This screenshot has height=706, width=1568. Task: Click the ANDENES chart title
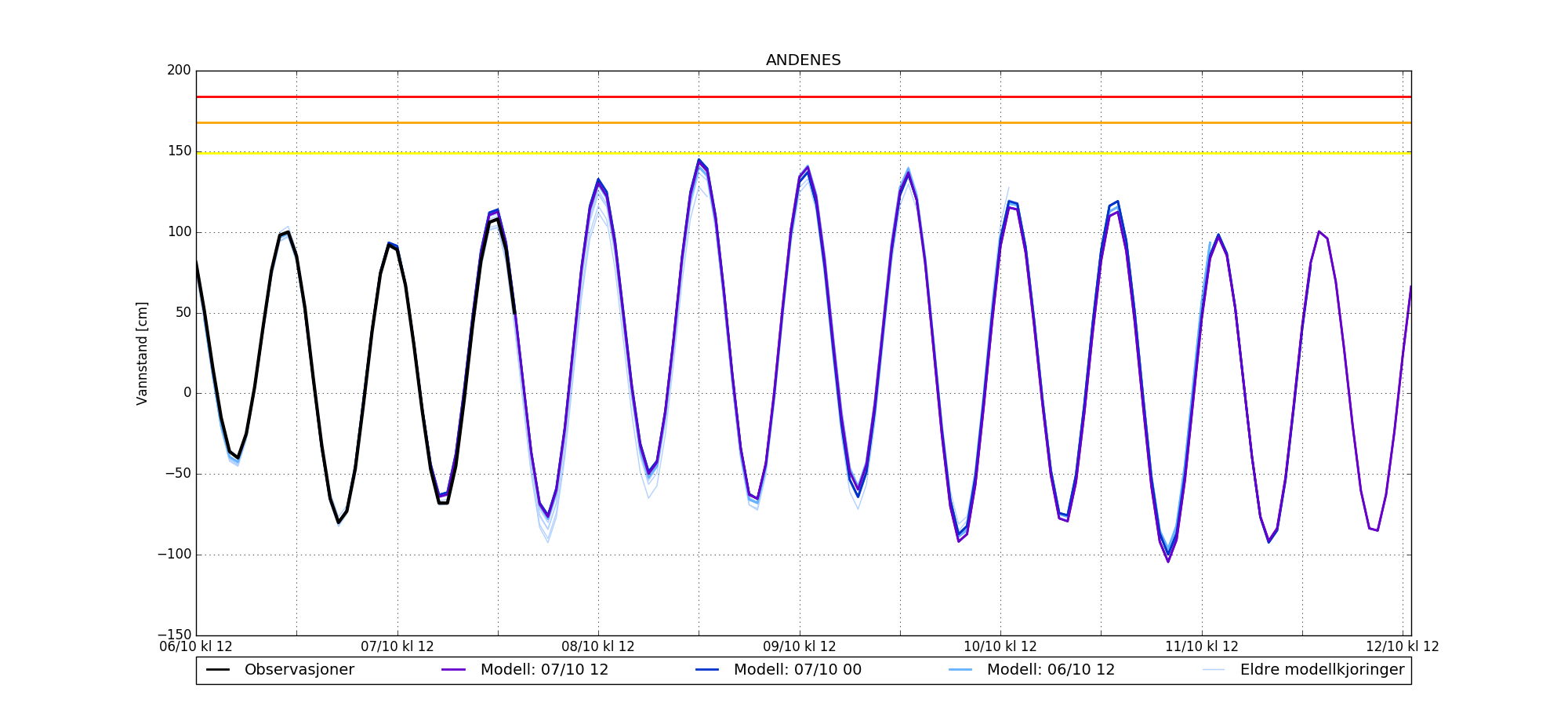[x=803, y=60]
